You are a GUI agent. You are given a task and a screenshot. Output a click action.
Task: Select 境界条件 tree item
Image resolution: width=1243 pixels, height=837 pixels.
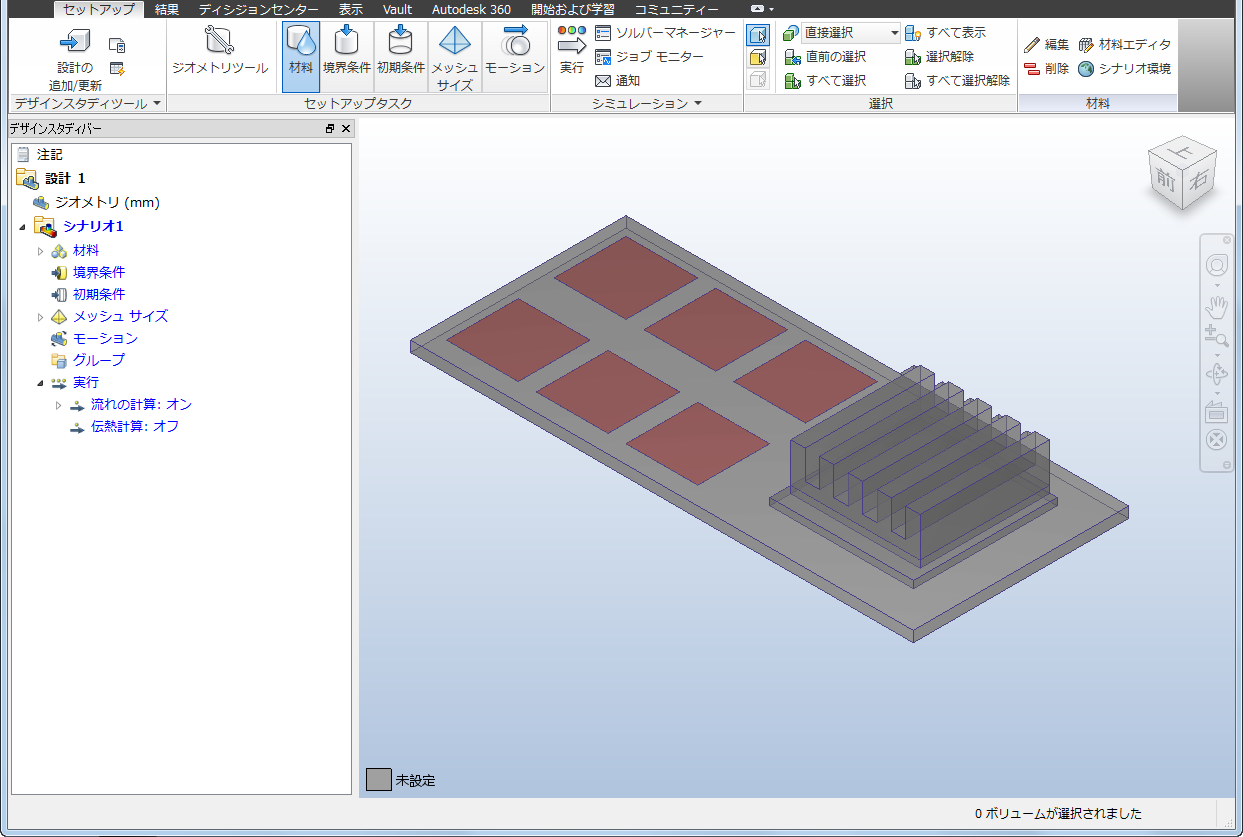tap(88, 272)
